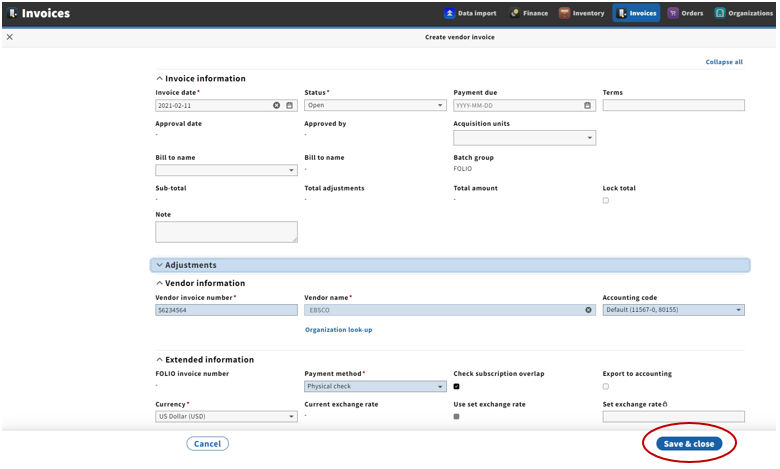Click the Organizations app icon
Image resolution: width=780 pixels, height=469 pixels.
click(x=720, y=13)
